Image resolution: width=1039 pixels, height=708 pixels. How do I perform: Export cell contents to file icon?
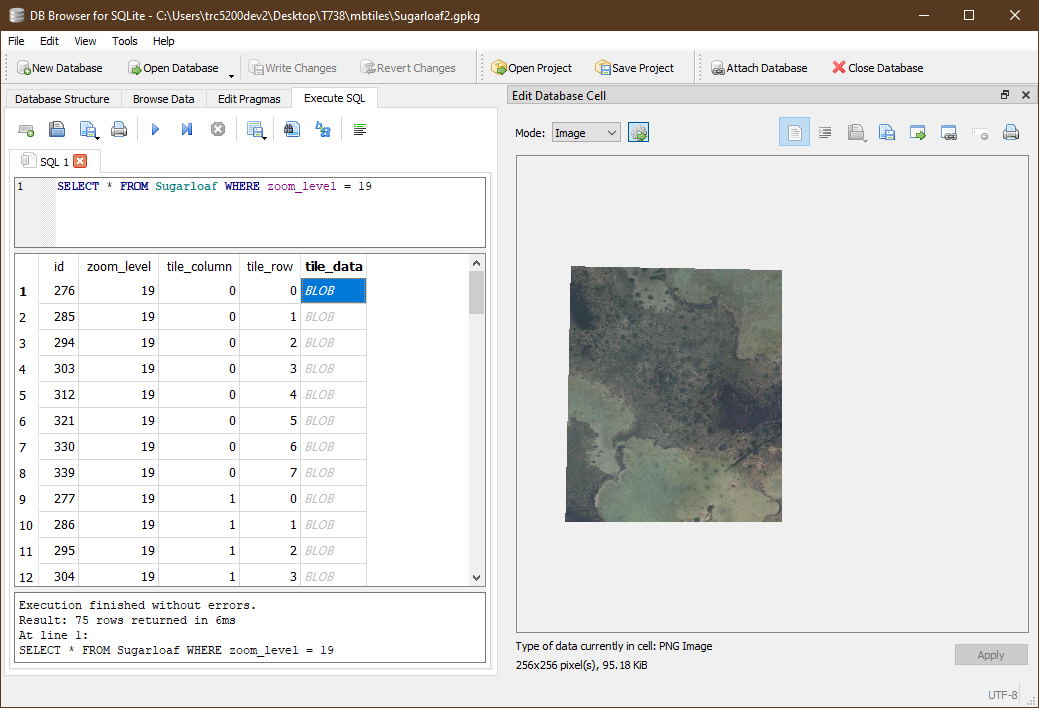[x=887, y=132]
